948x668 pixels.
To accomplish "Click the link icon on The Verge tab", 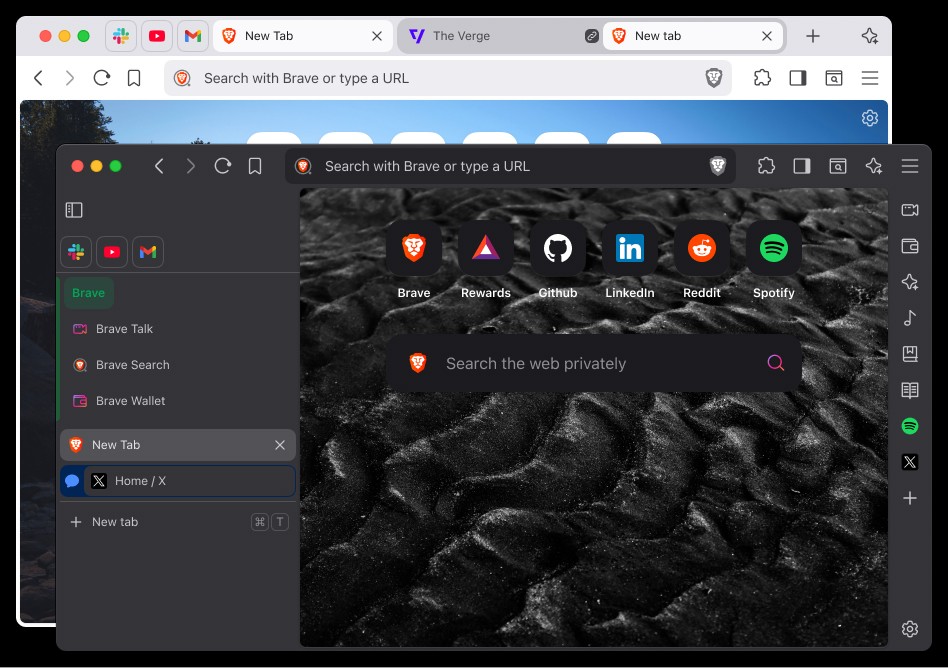I will pyautogui.click(x=591, y=36).
